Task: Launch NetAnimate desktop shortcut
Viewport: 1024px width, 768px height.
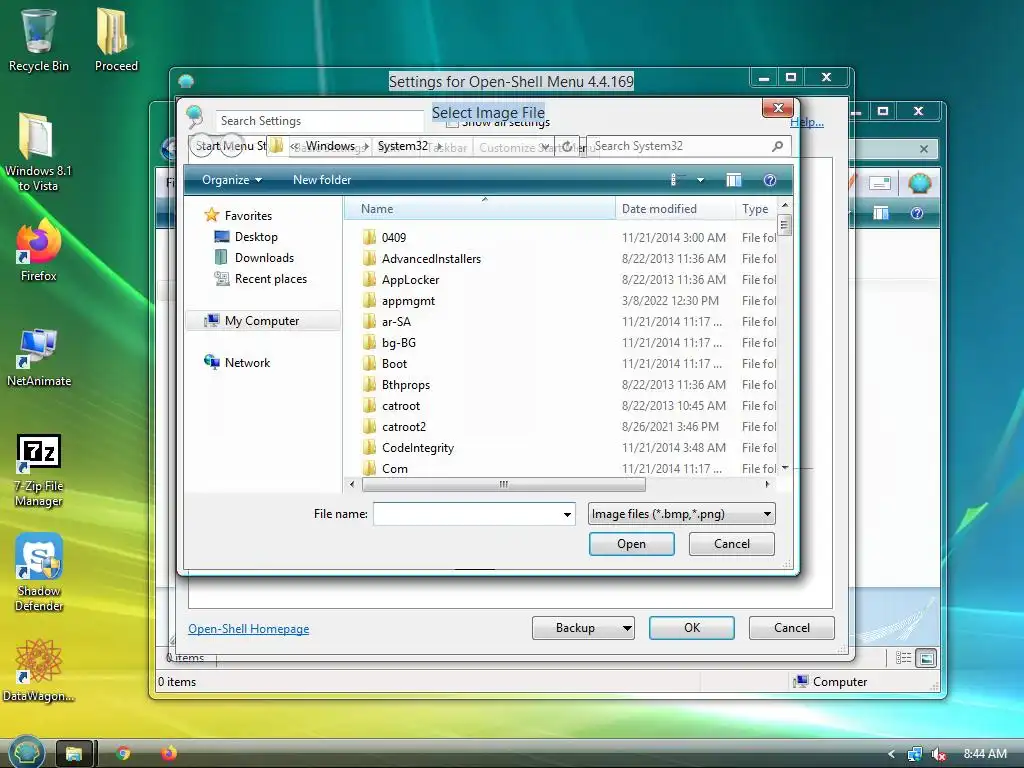Action: tap(39, 357)
